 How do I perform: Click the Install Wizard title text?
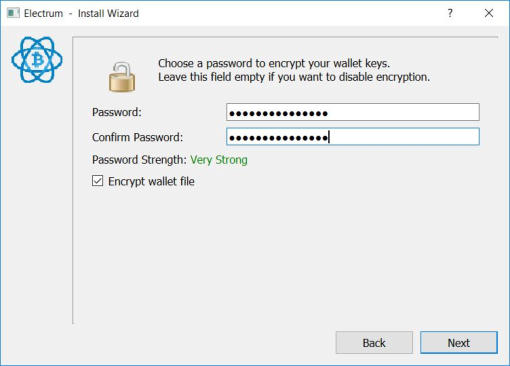[x=108, y=13]
